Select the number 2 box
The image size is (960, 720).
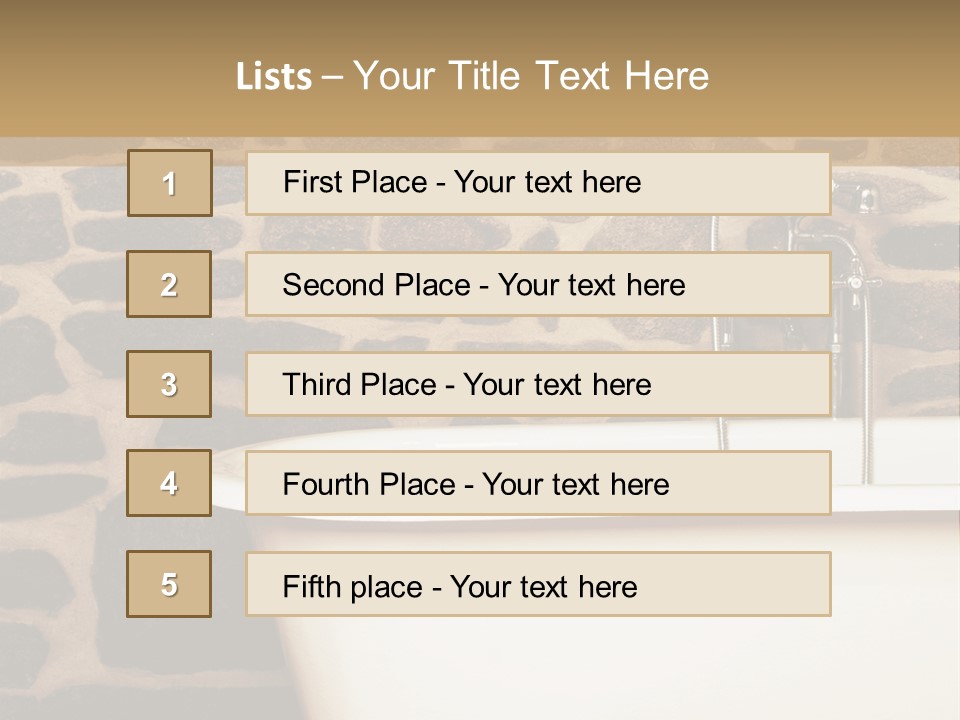(x=169, y=284)
